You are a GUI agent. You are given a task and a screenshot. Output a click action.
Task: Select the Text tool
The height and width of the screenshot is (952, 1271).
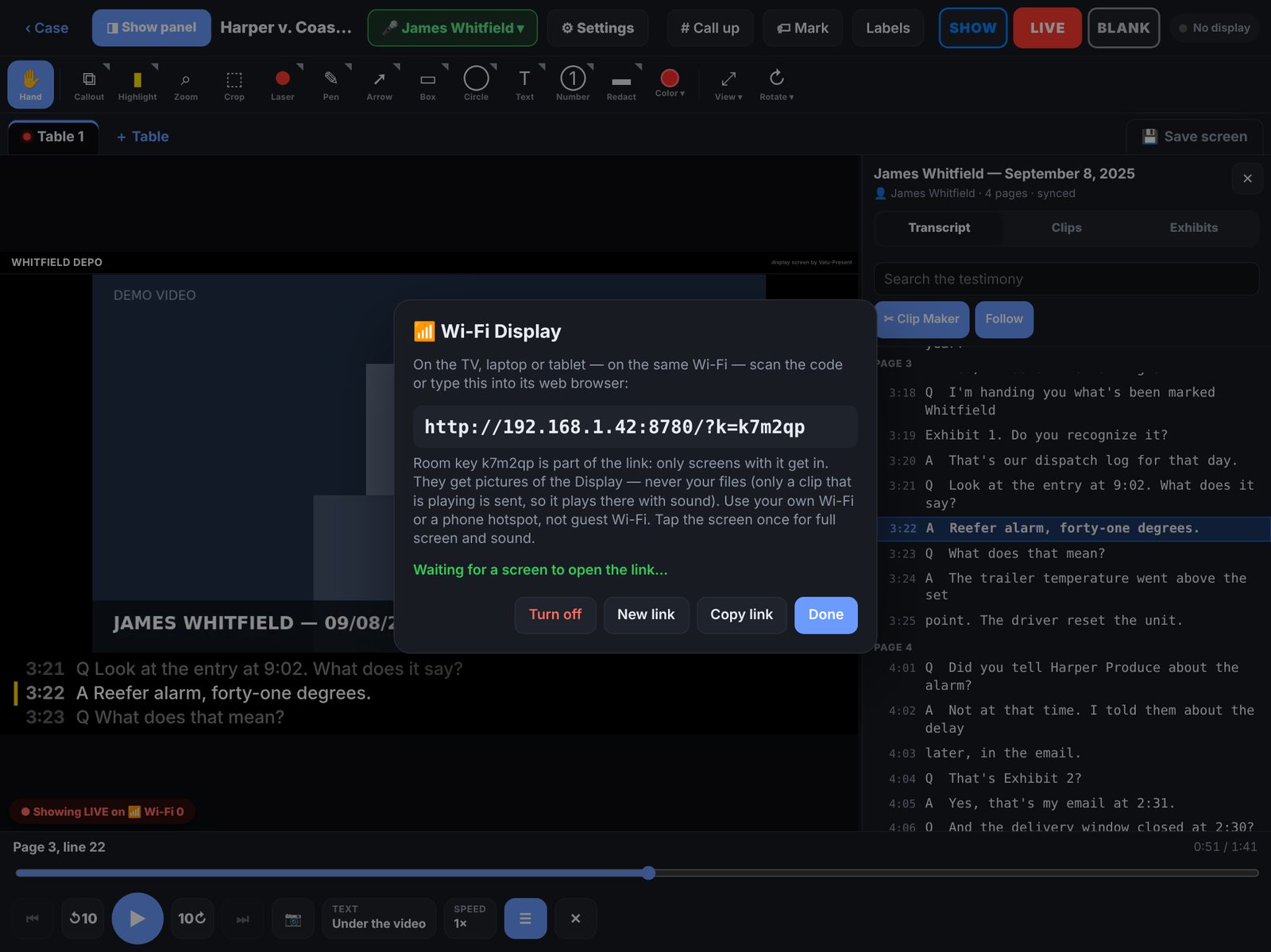point(525,84)
